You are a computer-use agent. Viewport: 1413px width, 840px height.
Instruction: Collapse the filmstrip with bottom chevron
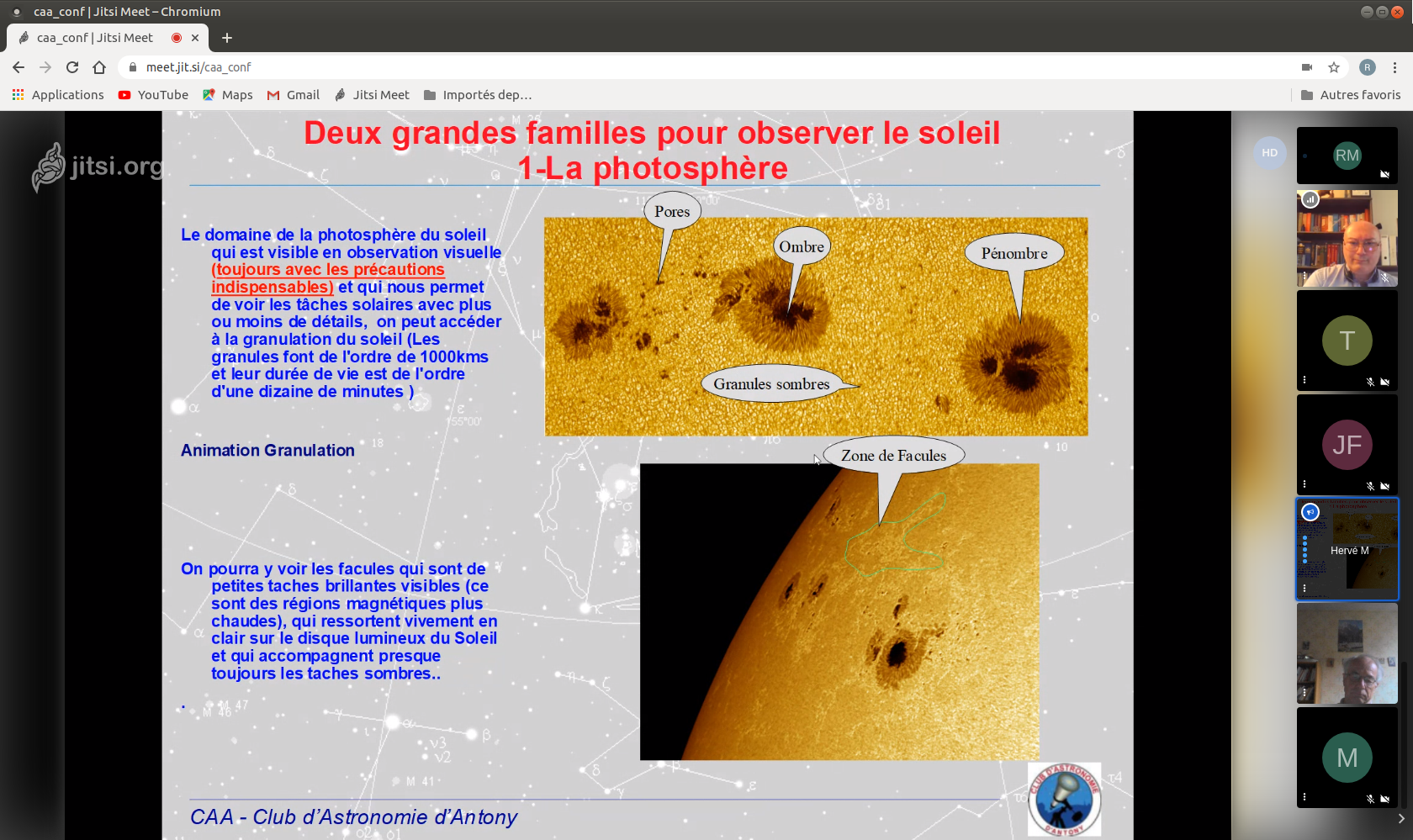1401,819
